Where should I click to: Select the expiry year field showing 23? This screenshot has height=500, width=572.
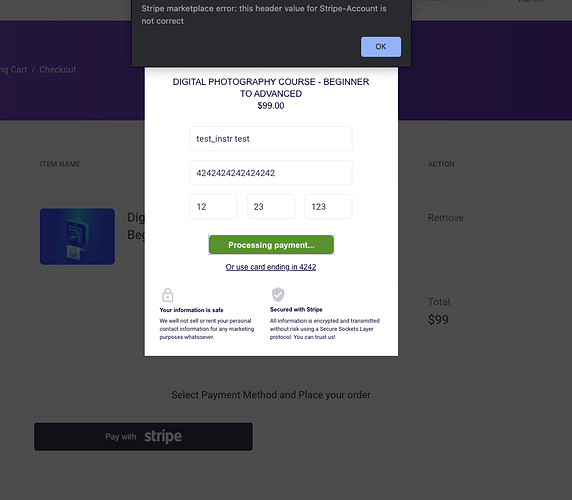point(271,207)
